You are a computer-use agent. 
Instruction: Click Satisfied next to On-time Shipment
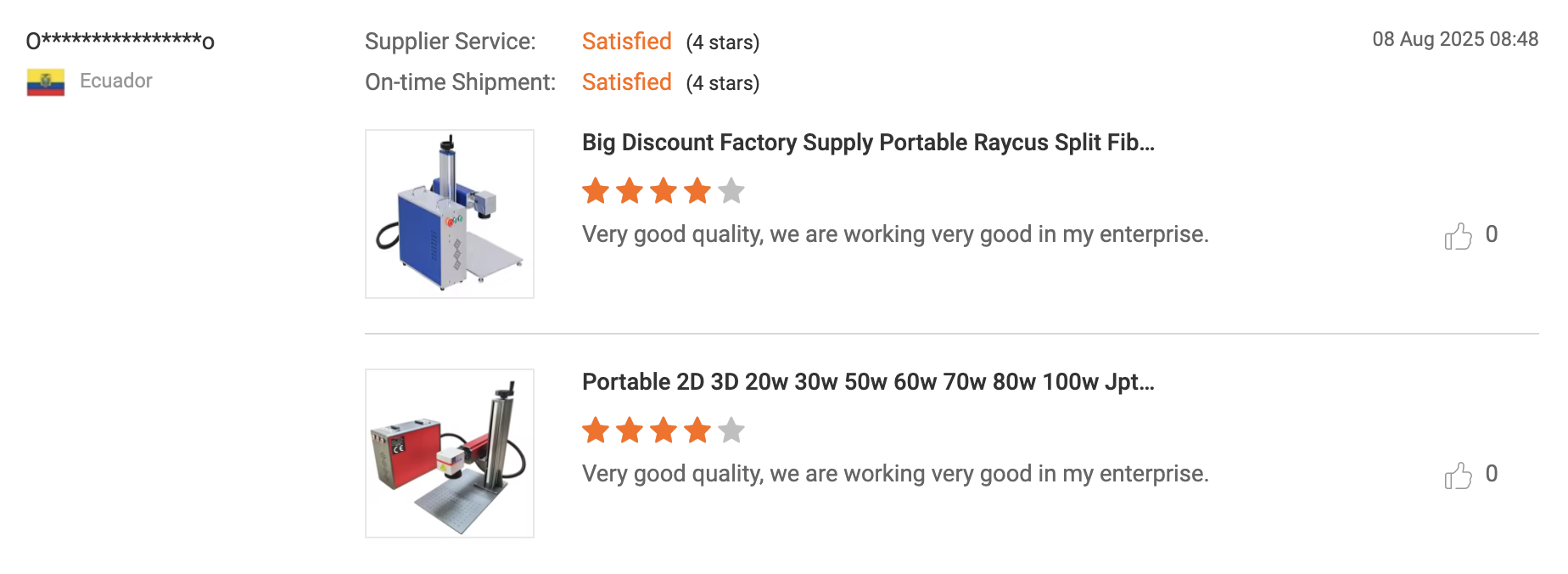click(627, 82)
